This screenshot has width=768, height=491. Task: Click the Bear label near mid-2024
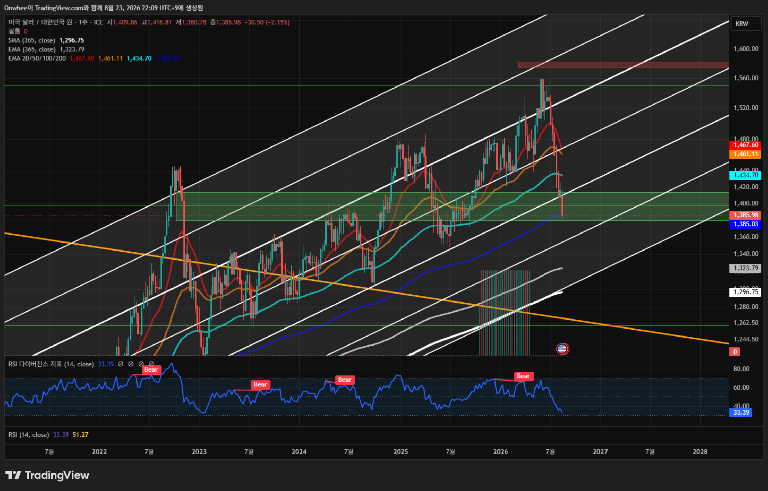tap(345, 380)
